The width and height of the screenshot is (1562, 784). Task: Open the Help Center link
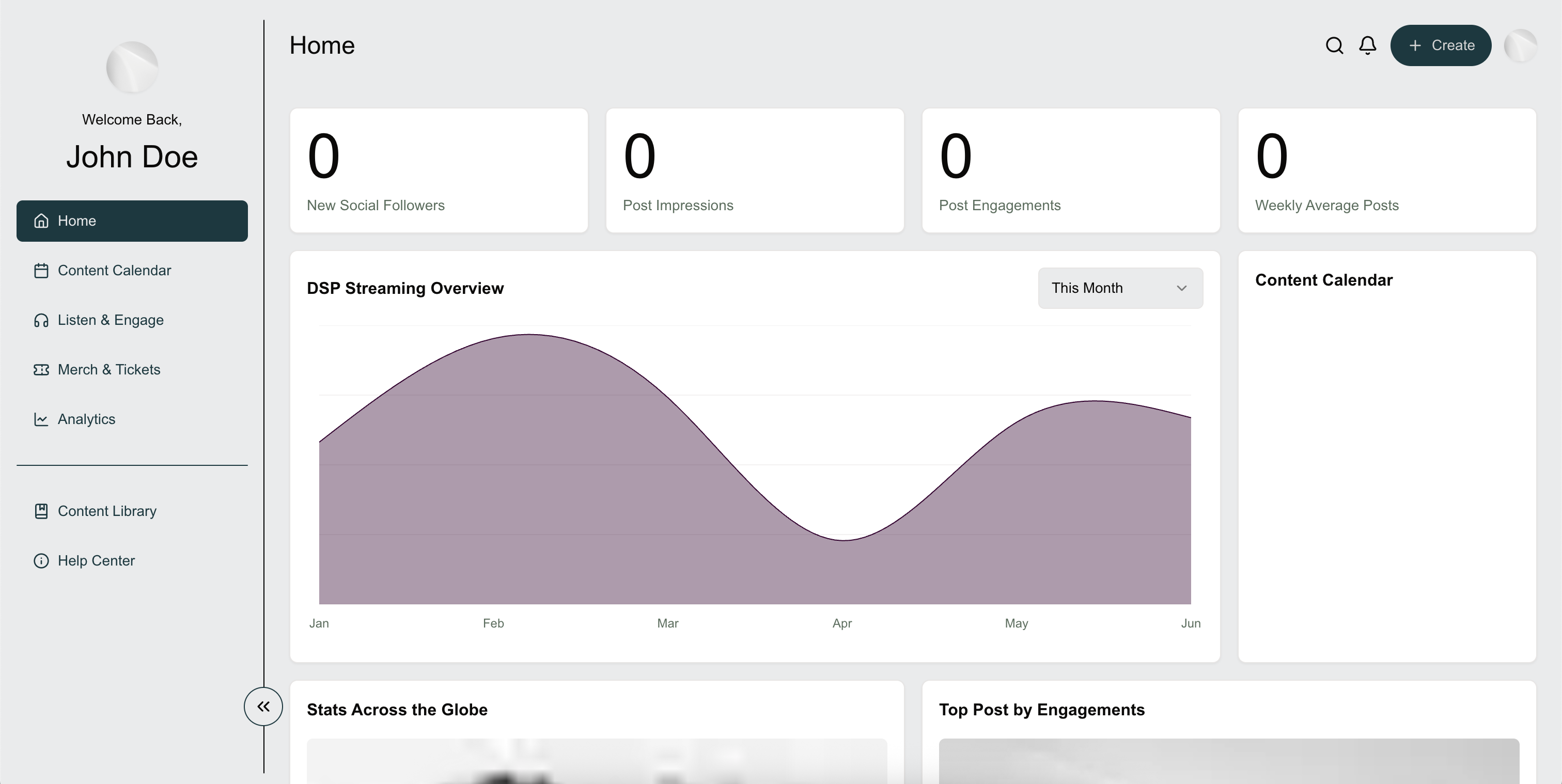click(x=96, y=561)
